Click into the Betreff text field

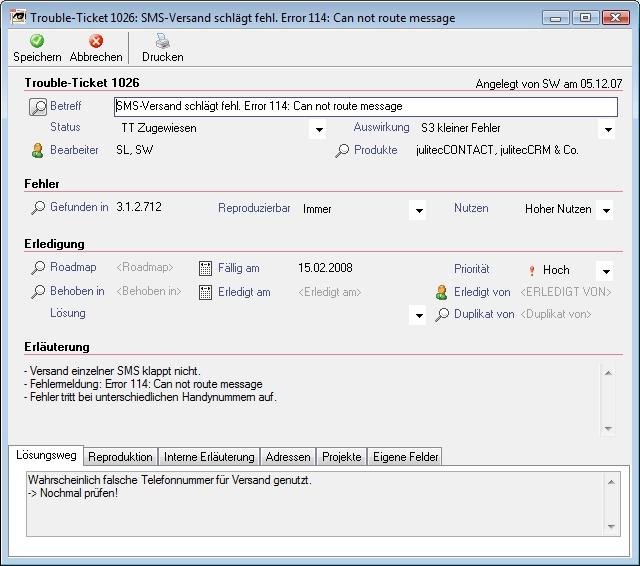pos(365,106)
